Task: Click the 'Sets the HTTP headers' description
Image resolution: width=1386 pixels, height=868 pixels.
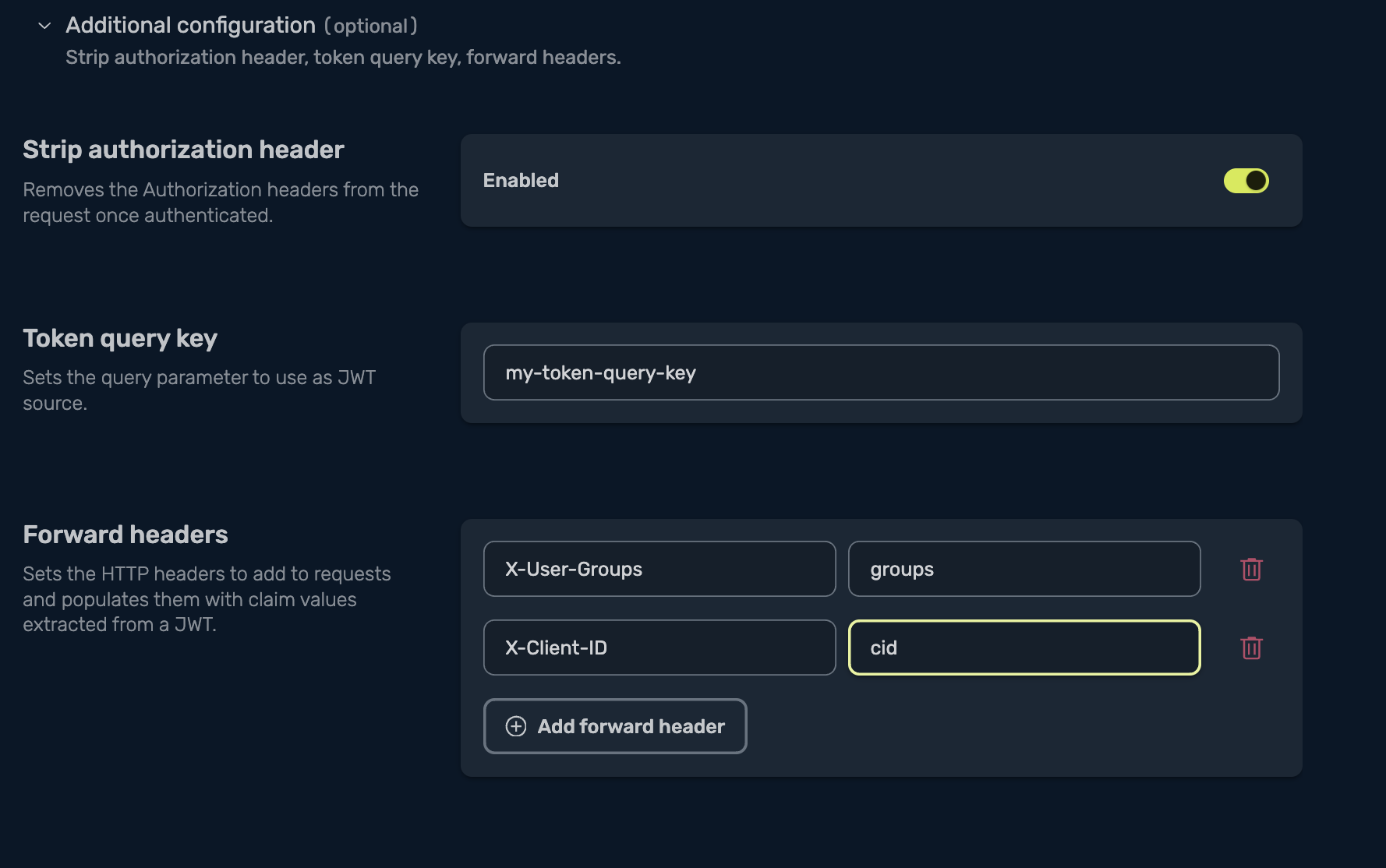Action: coord(207,599)
